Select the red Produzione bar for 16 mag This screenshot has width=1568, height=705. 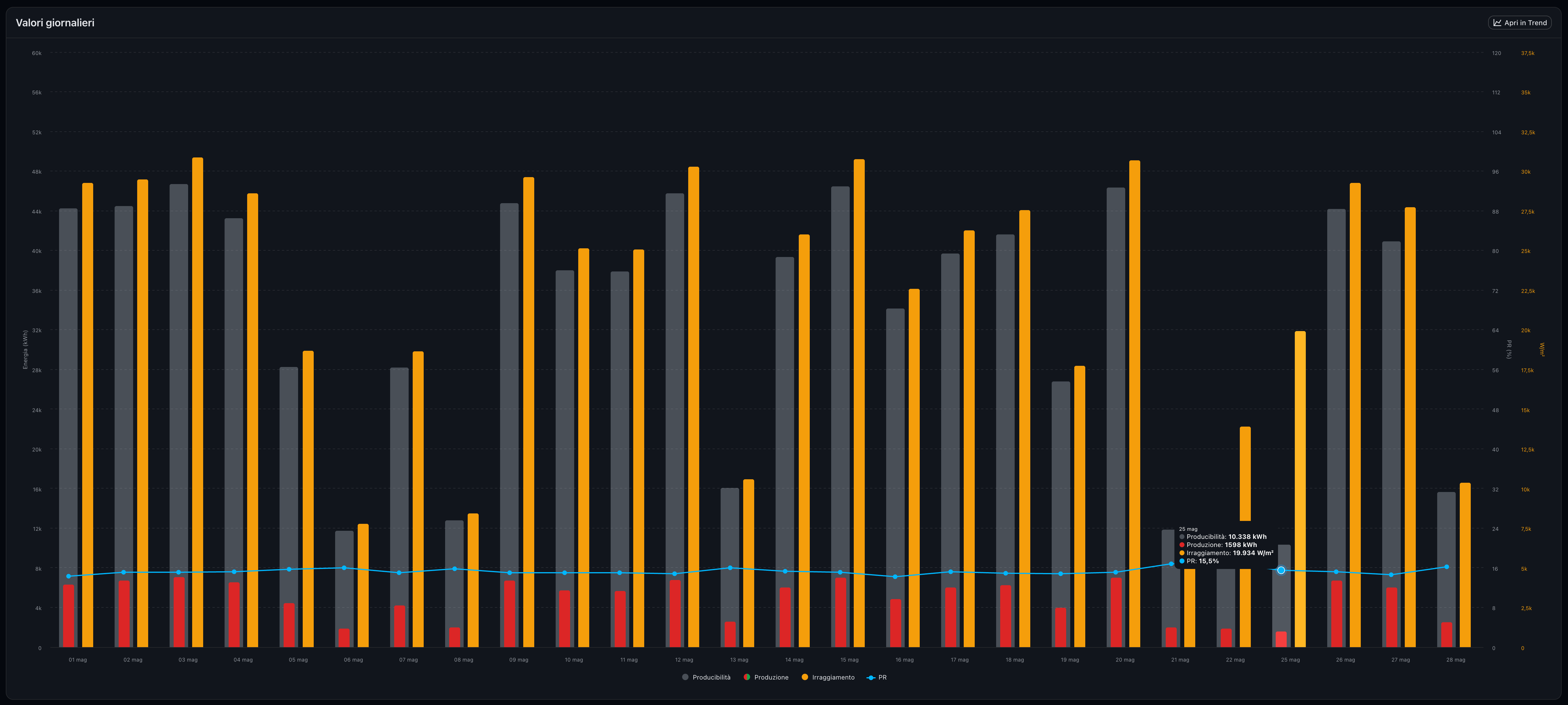895,623
